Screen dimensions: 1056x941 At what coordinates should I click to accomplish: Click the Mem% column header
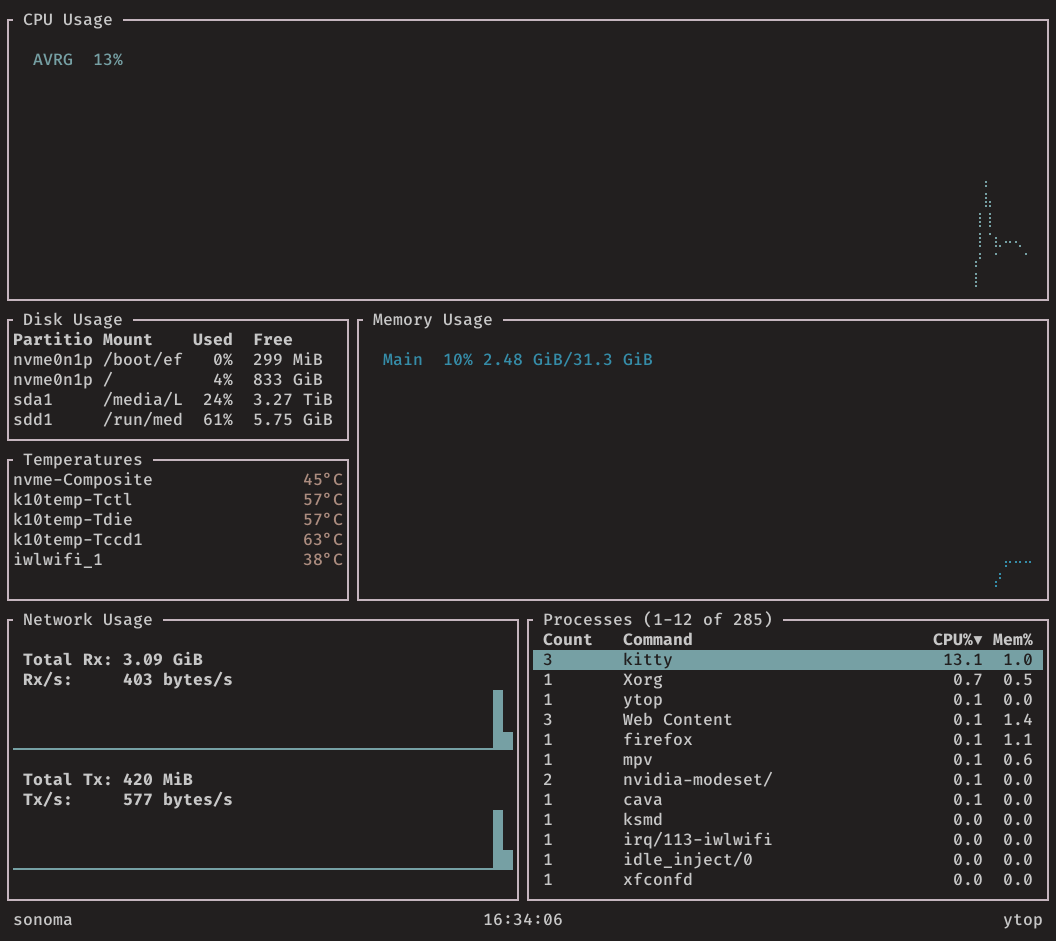pyautogui.click(x=1012, y=639)
